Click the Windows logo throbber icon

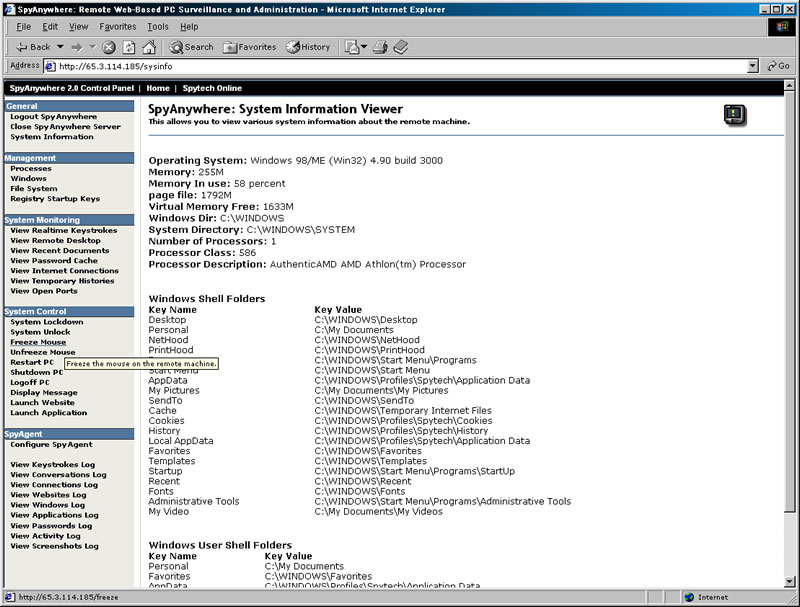782,27
